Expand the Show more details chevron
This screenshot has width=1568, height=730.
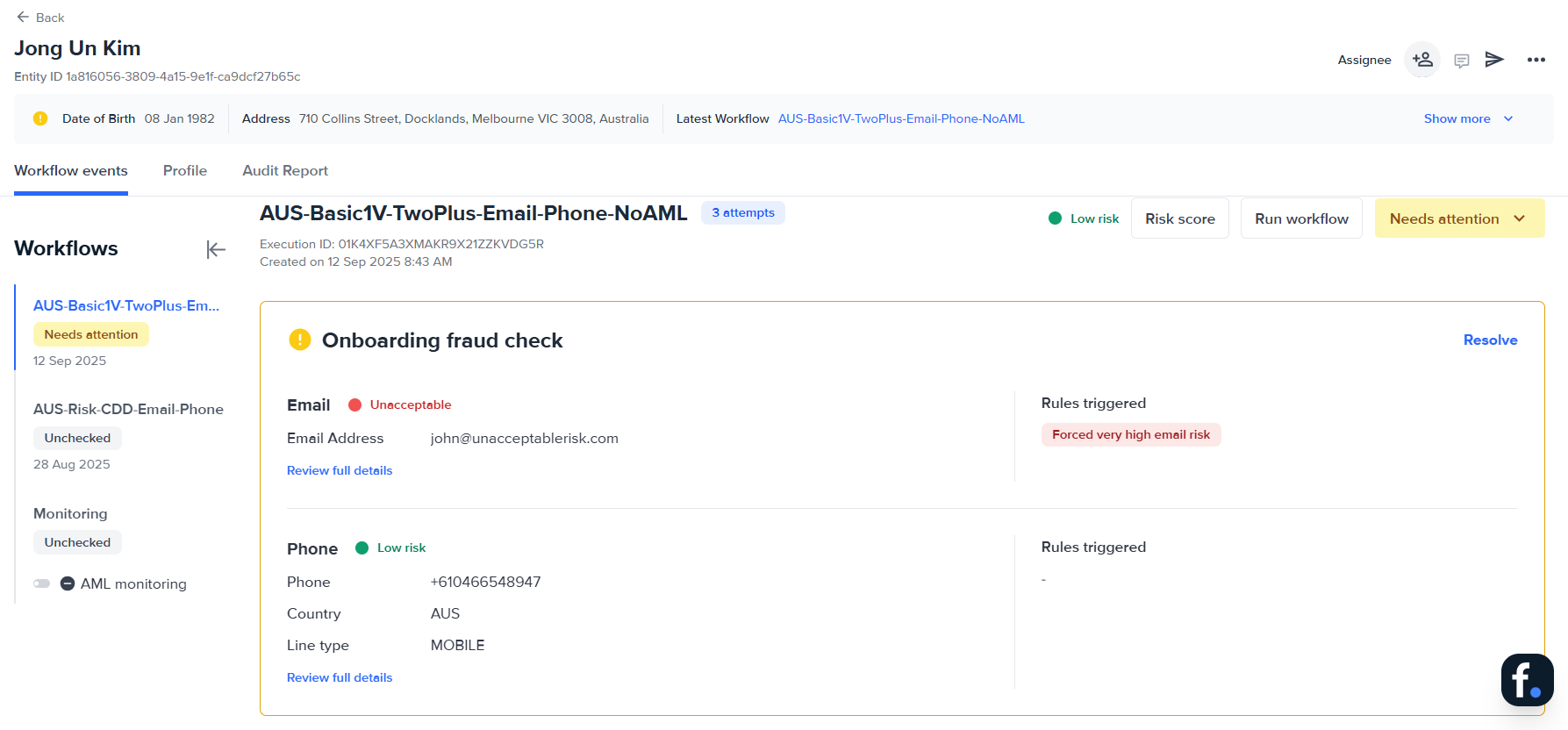[1508, 118]
